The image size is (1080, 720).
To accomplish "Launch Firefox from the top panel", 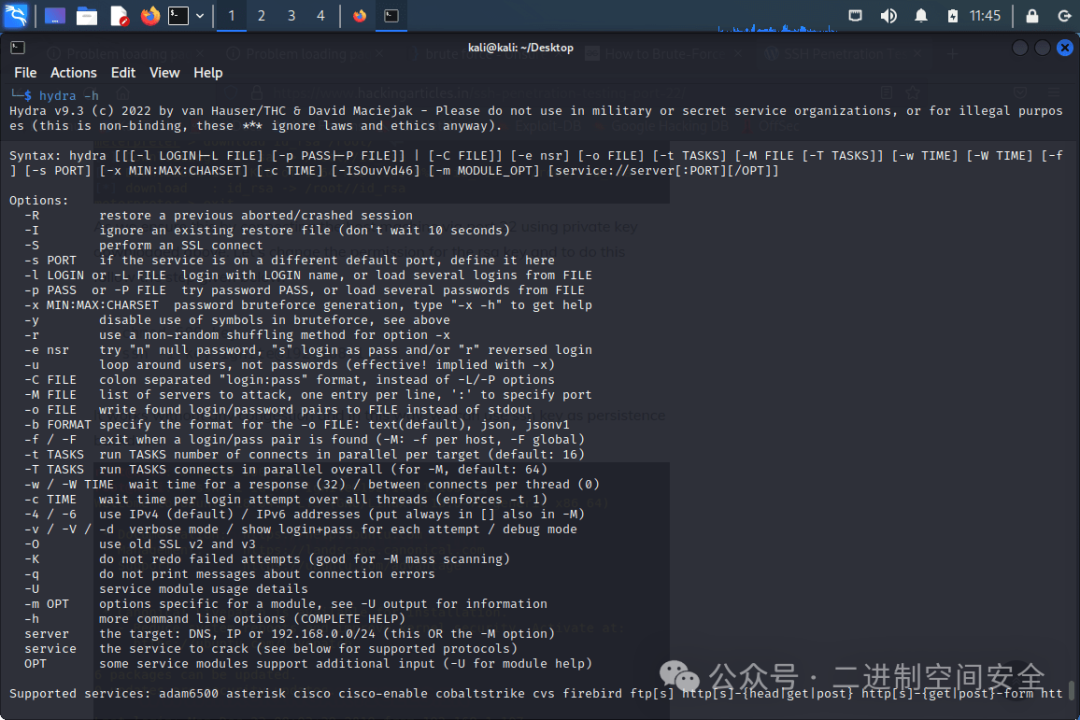I will pos(150,15).
